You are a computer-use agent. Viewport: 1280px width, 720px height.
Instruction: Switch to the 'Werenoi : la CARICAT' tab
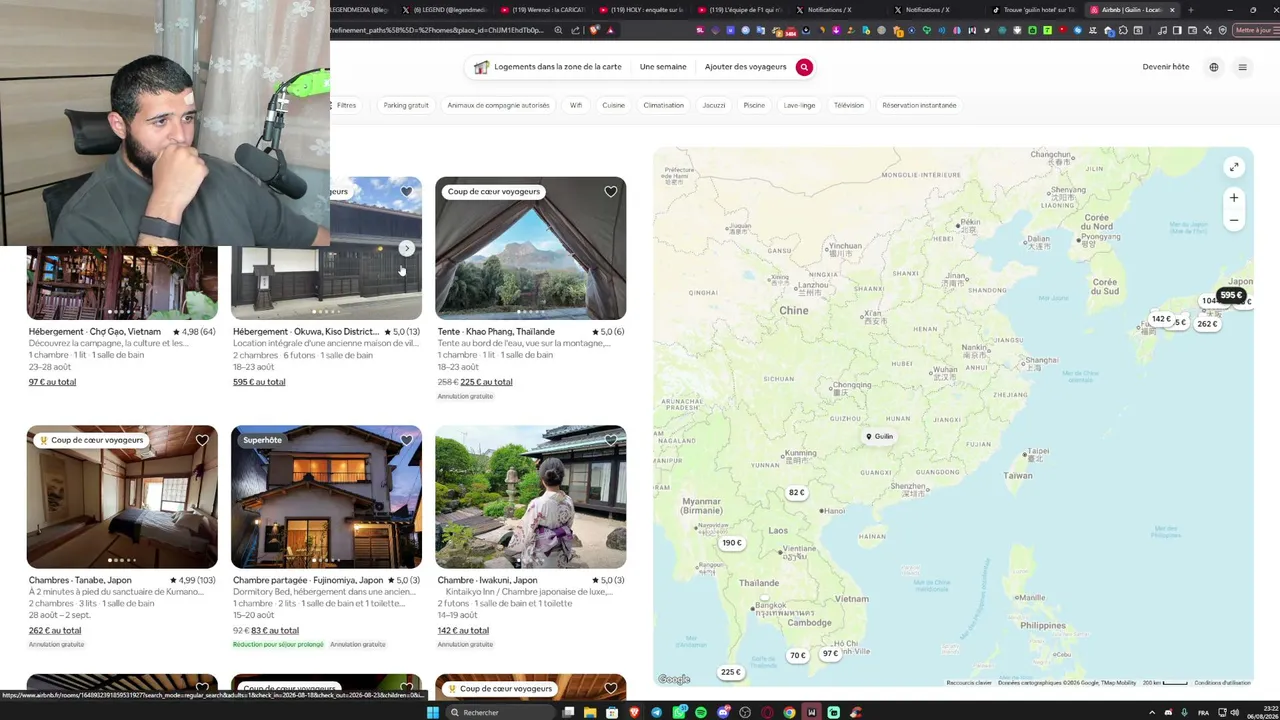coord(542,10)
